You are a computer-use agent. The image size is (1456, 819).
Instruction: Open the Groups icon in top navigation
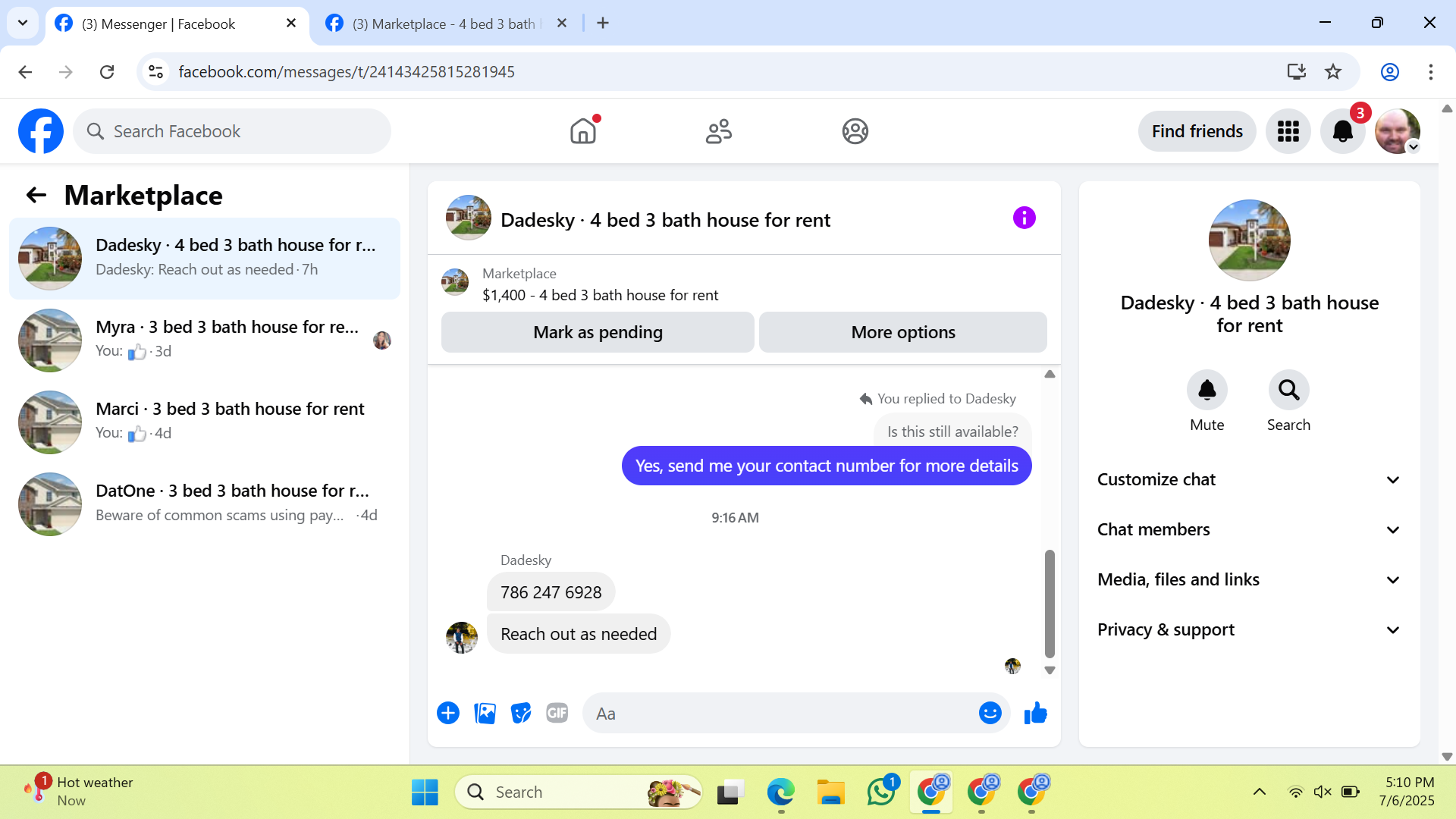855,131
